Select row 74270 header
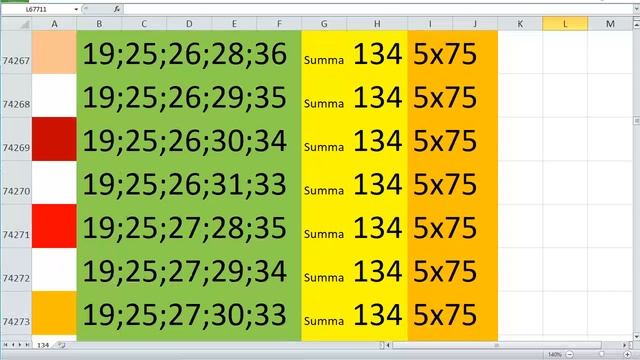 pos(16,182)
